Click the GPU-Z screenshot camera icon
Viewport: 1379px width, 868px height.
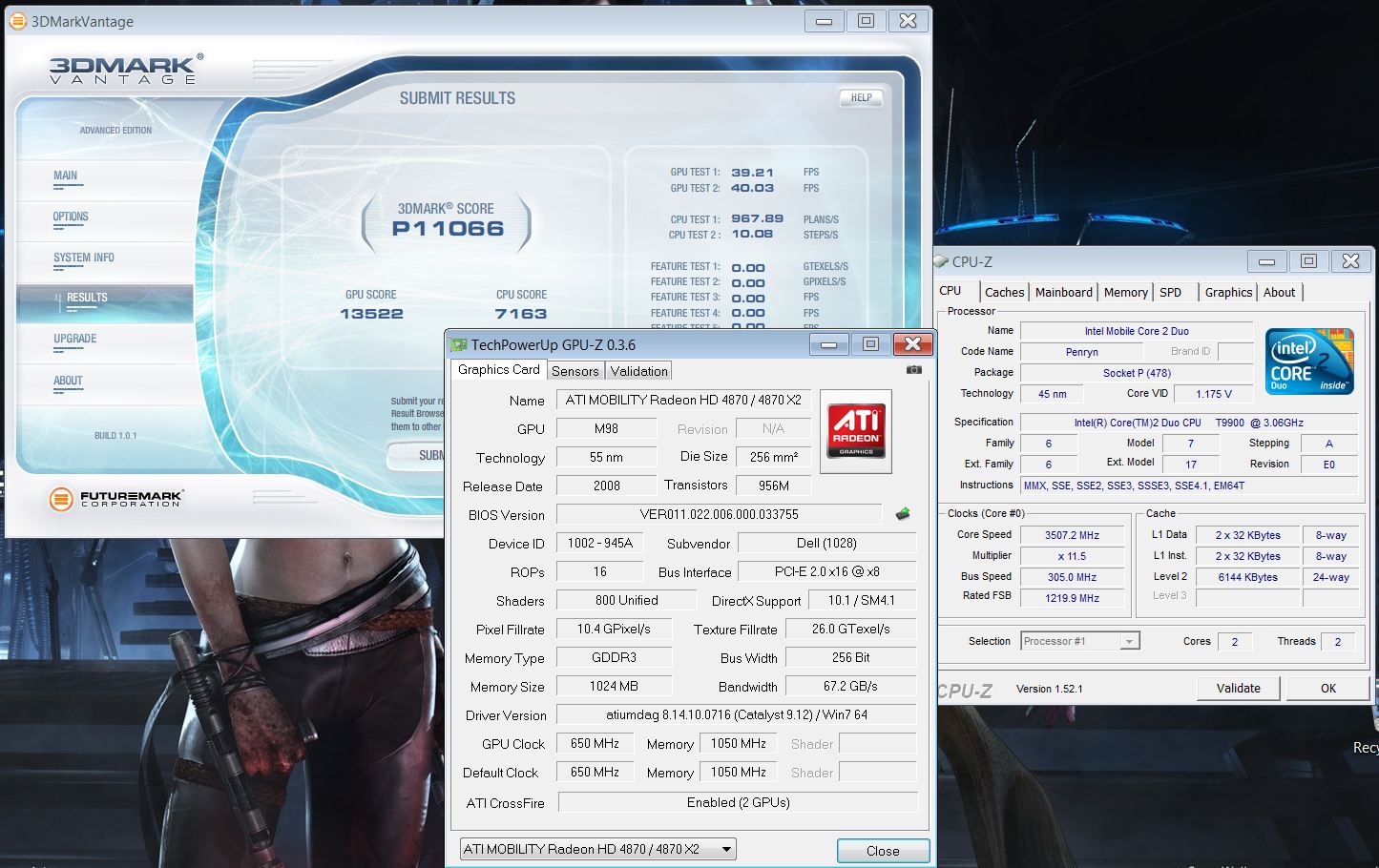point(913,370)
